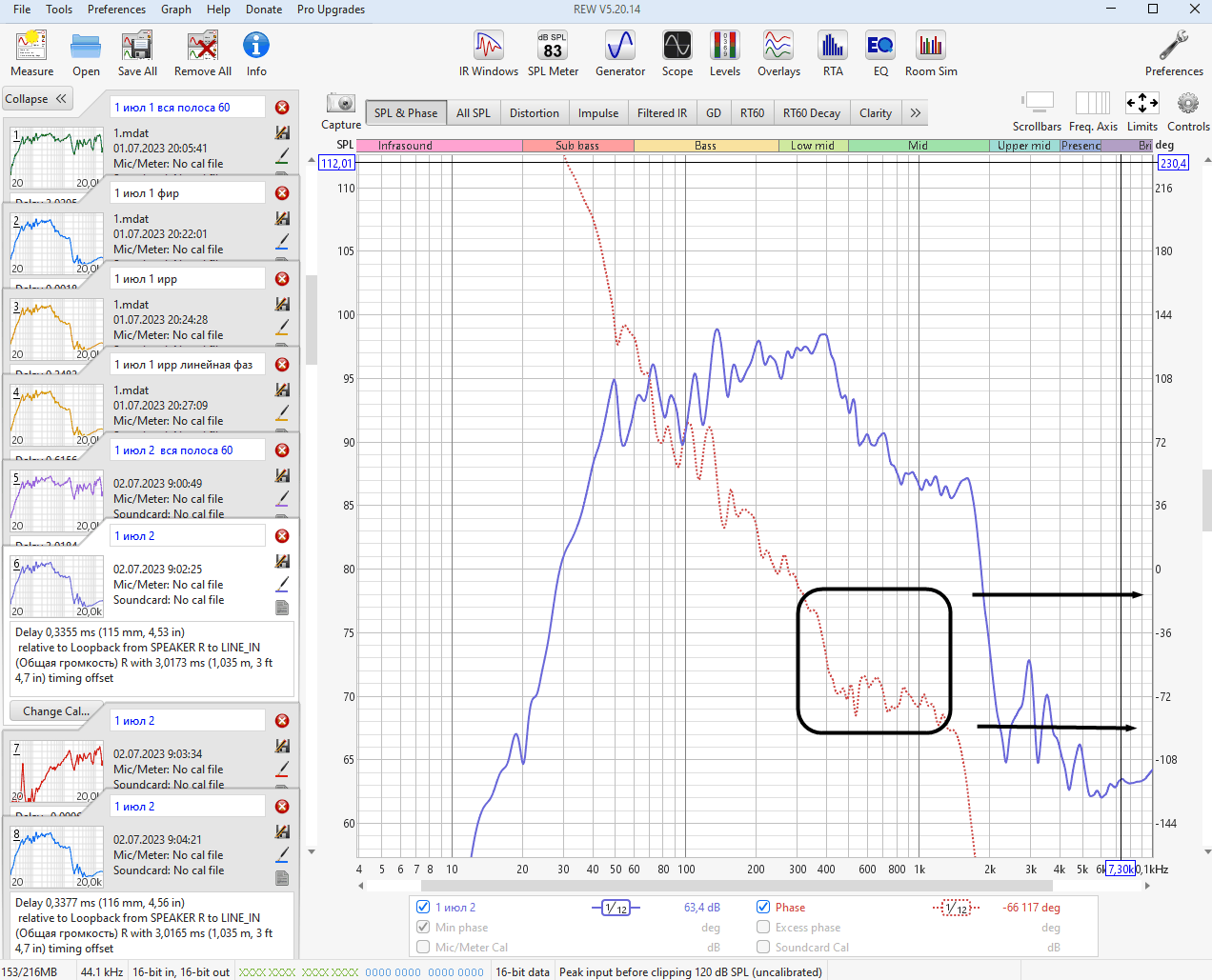Change smoothing of the Phase trace

[x=956, y=908]
